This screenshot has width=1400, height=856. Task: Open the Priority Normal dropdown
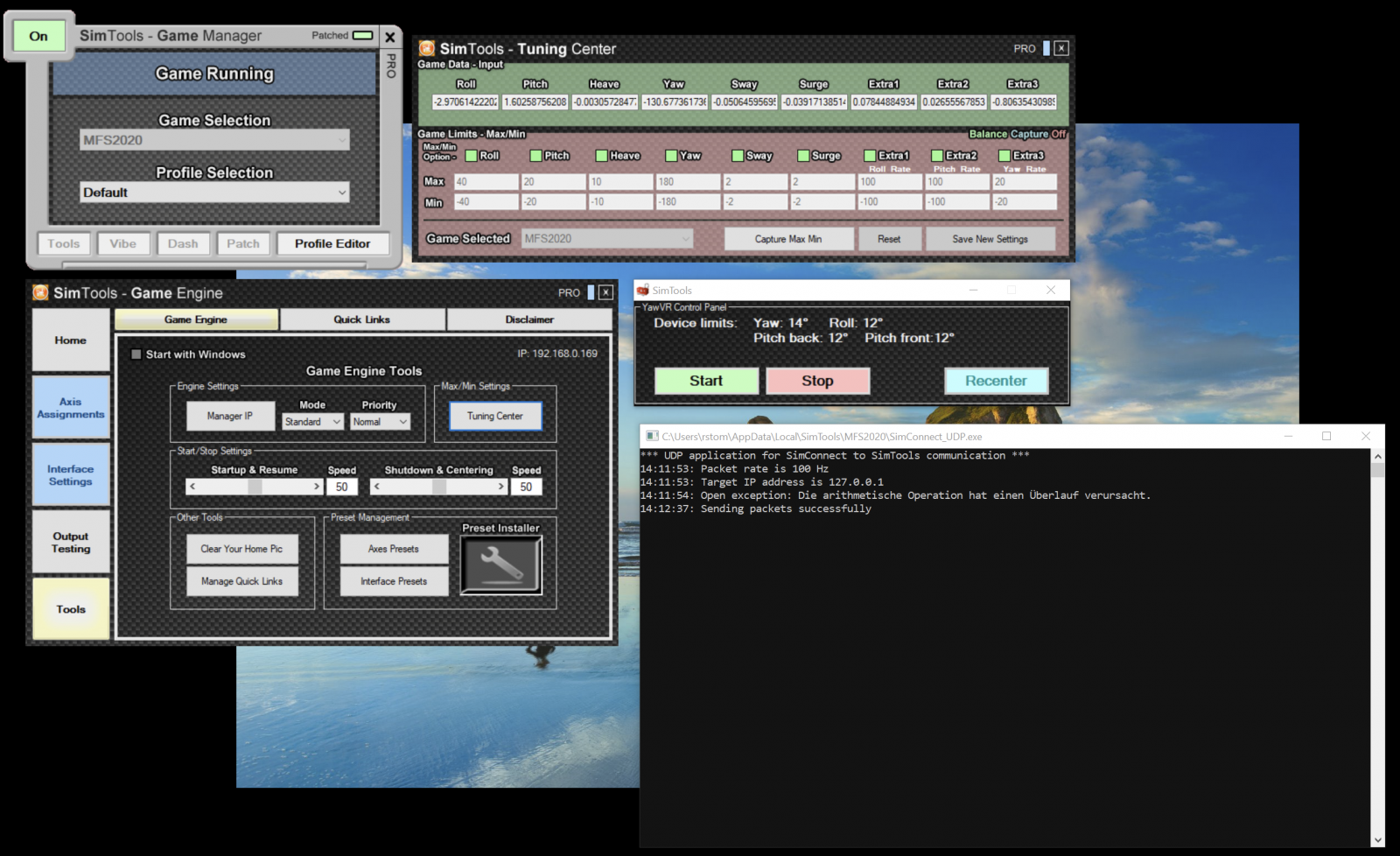tap(380, 422)
